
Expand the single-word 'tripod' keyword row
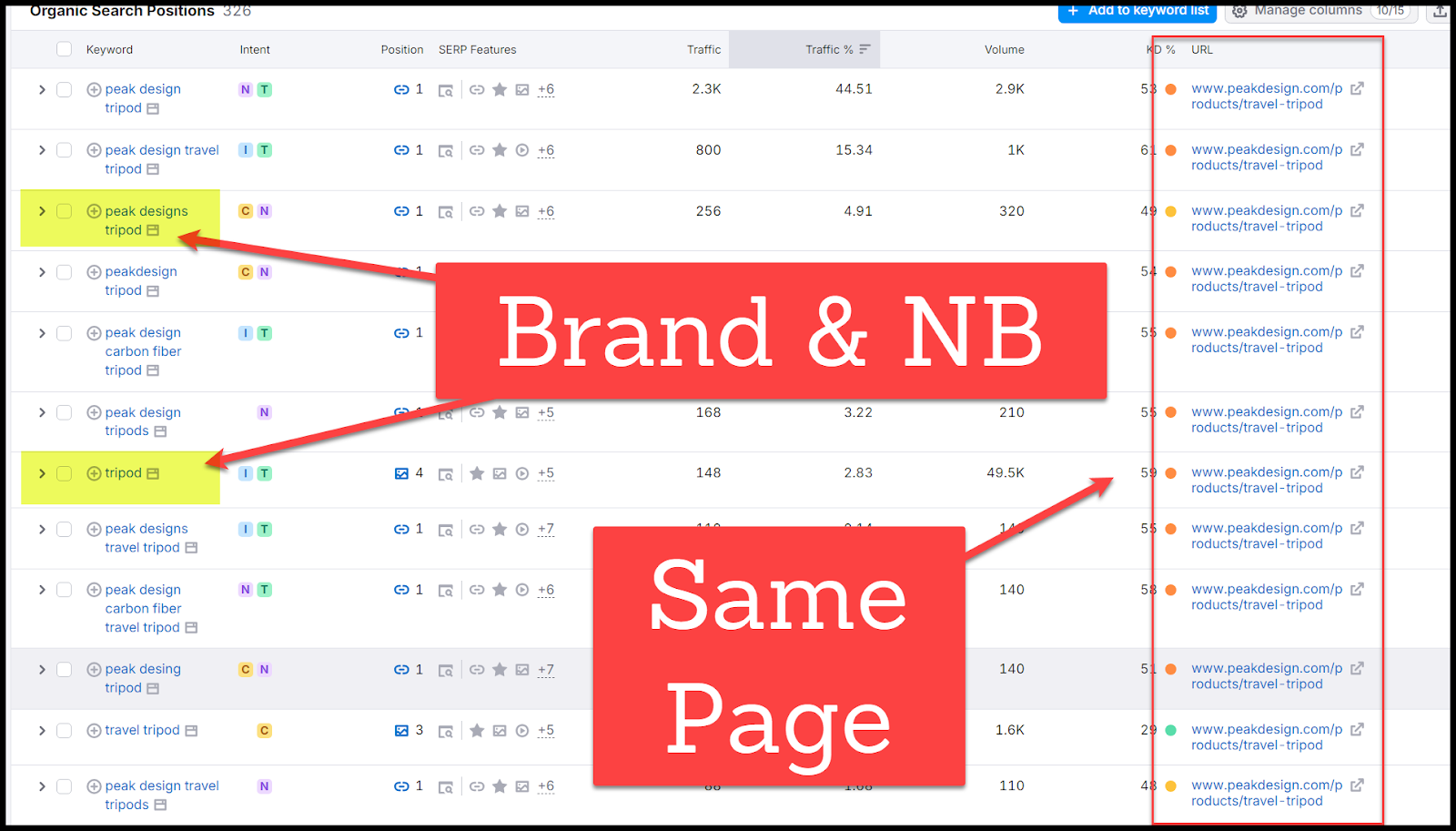[x=42, y=473]
